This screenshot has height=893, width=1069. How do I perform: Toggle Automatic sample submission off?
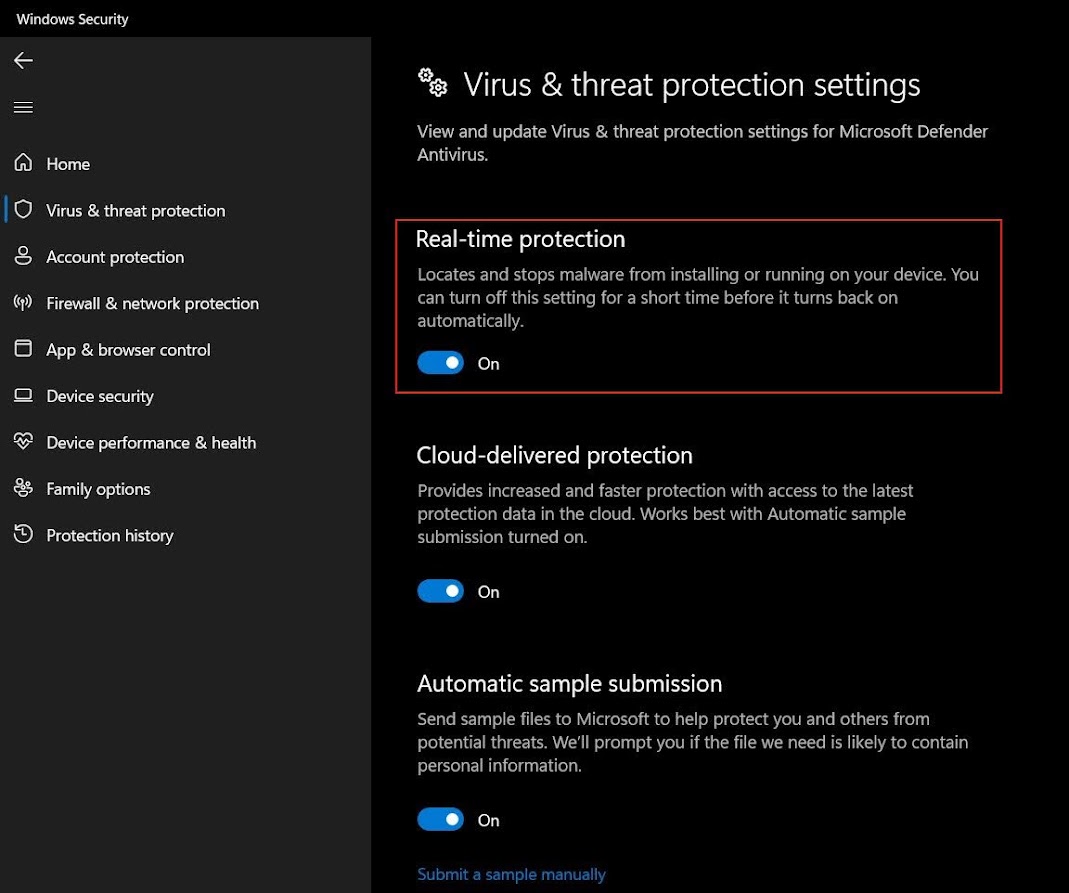(x=441, y=820)
